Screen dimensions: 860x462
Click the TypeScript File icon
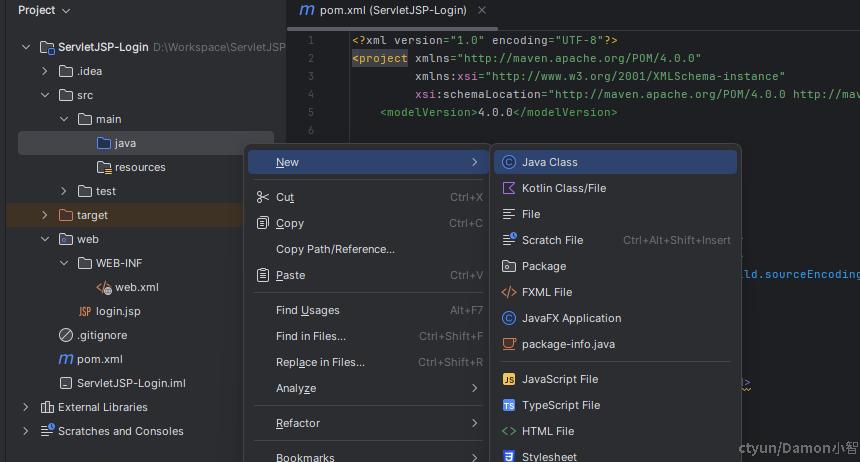508,405
